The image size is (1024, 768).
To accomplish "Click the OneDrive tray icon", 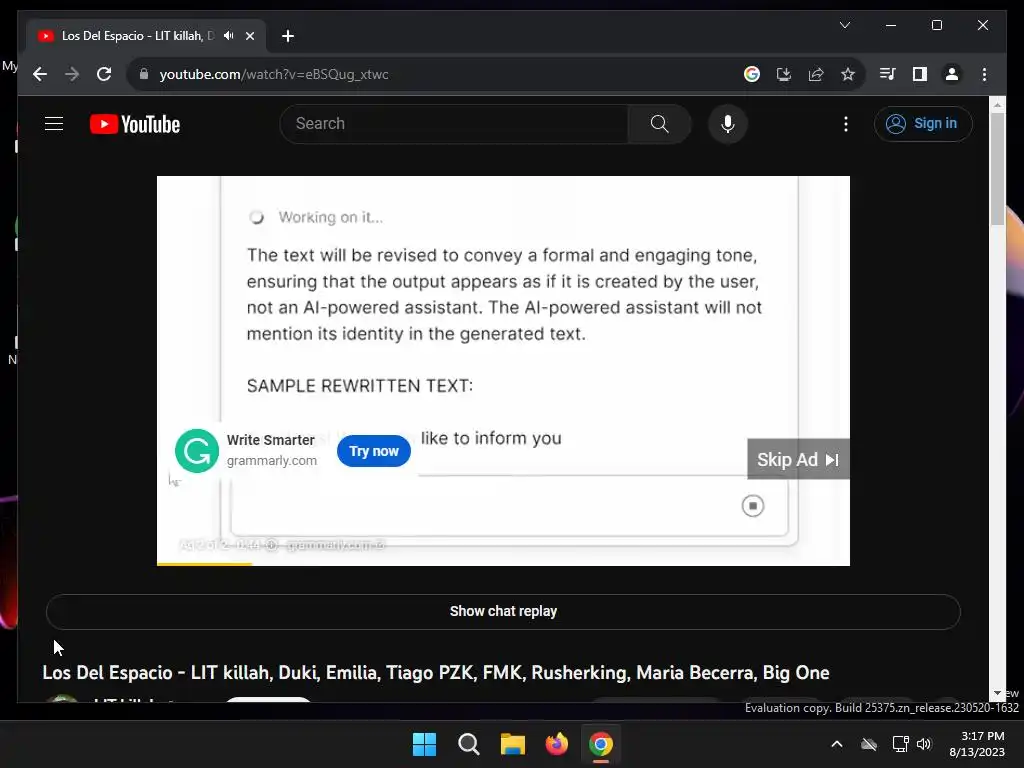I will [x=869, y=744].
